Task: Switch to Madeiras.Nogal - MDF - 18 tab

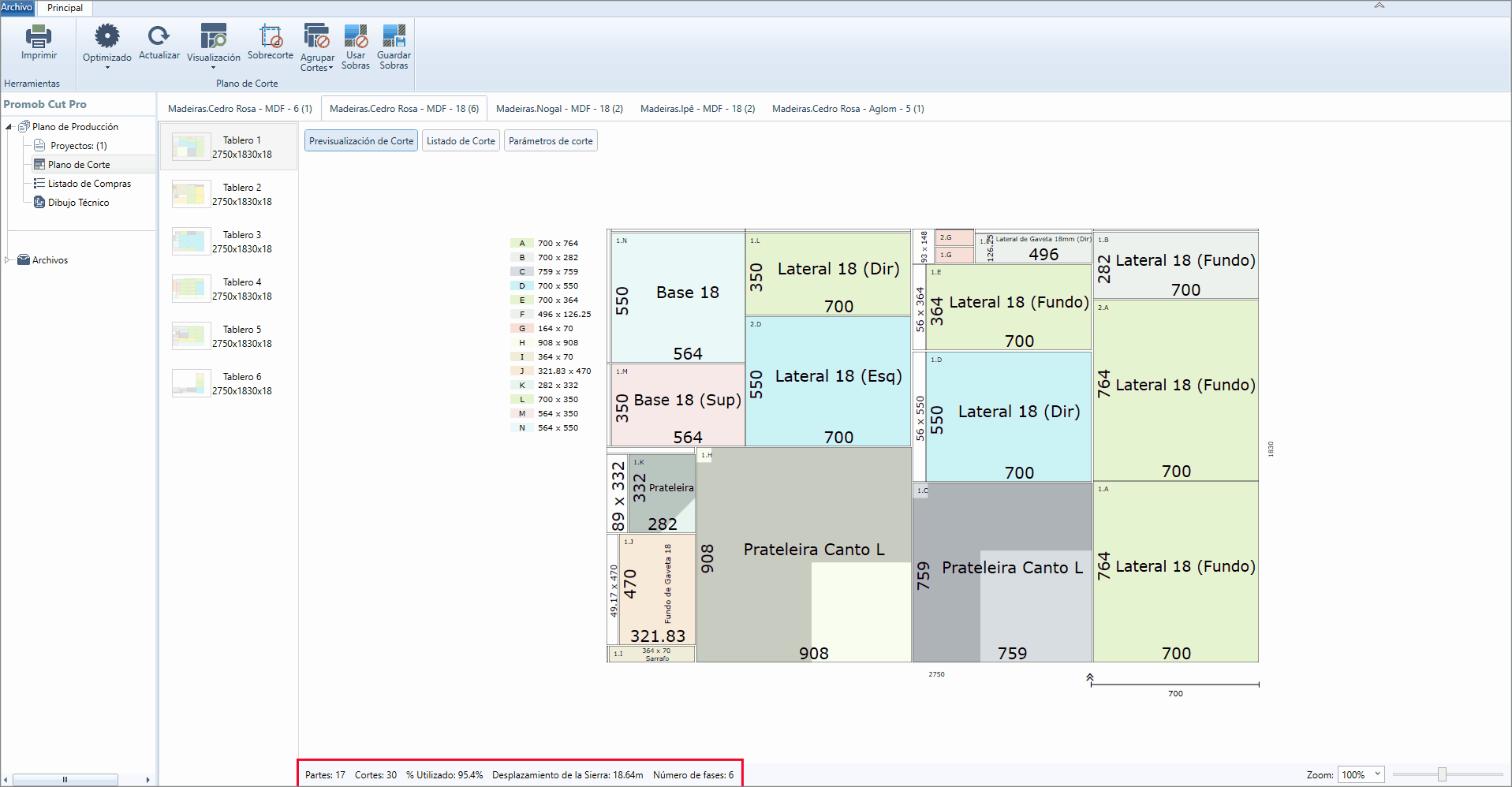Action: point(559,109)
